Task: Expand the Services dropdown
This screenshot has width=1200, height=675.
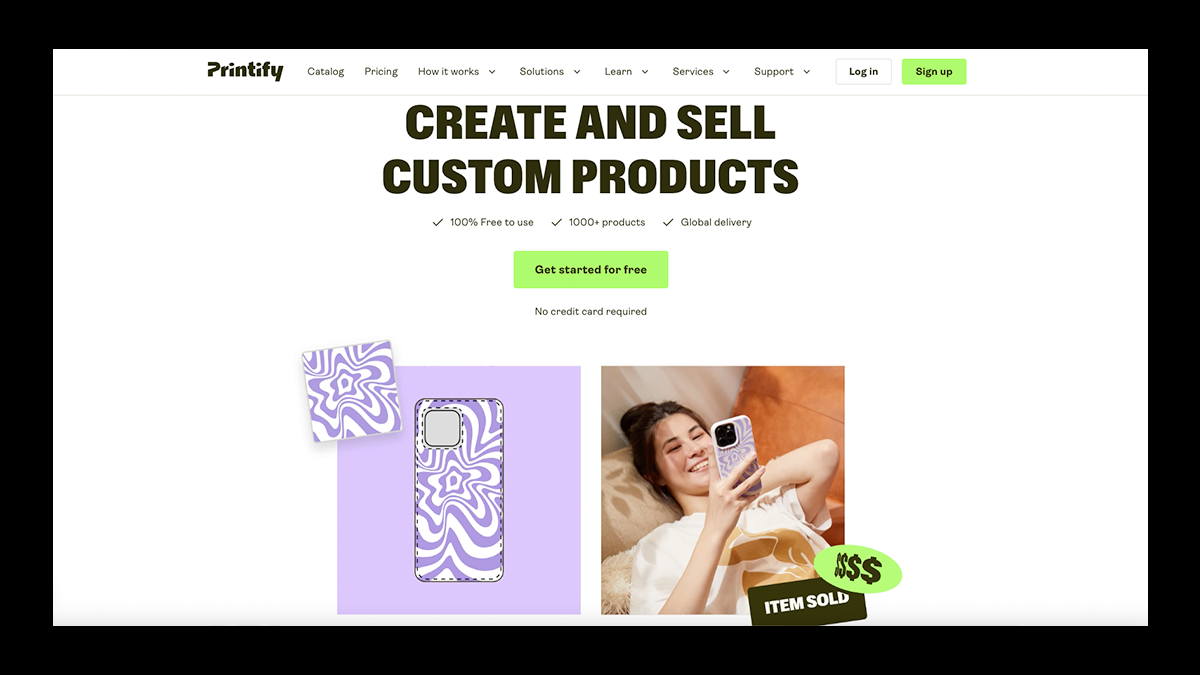Action: (701, 71)
